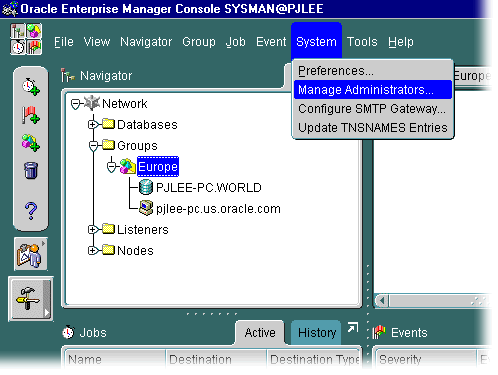This screenshot has width=498, height=375.
Task: Click the Groups label in tree
Action: [137, 146]
